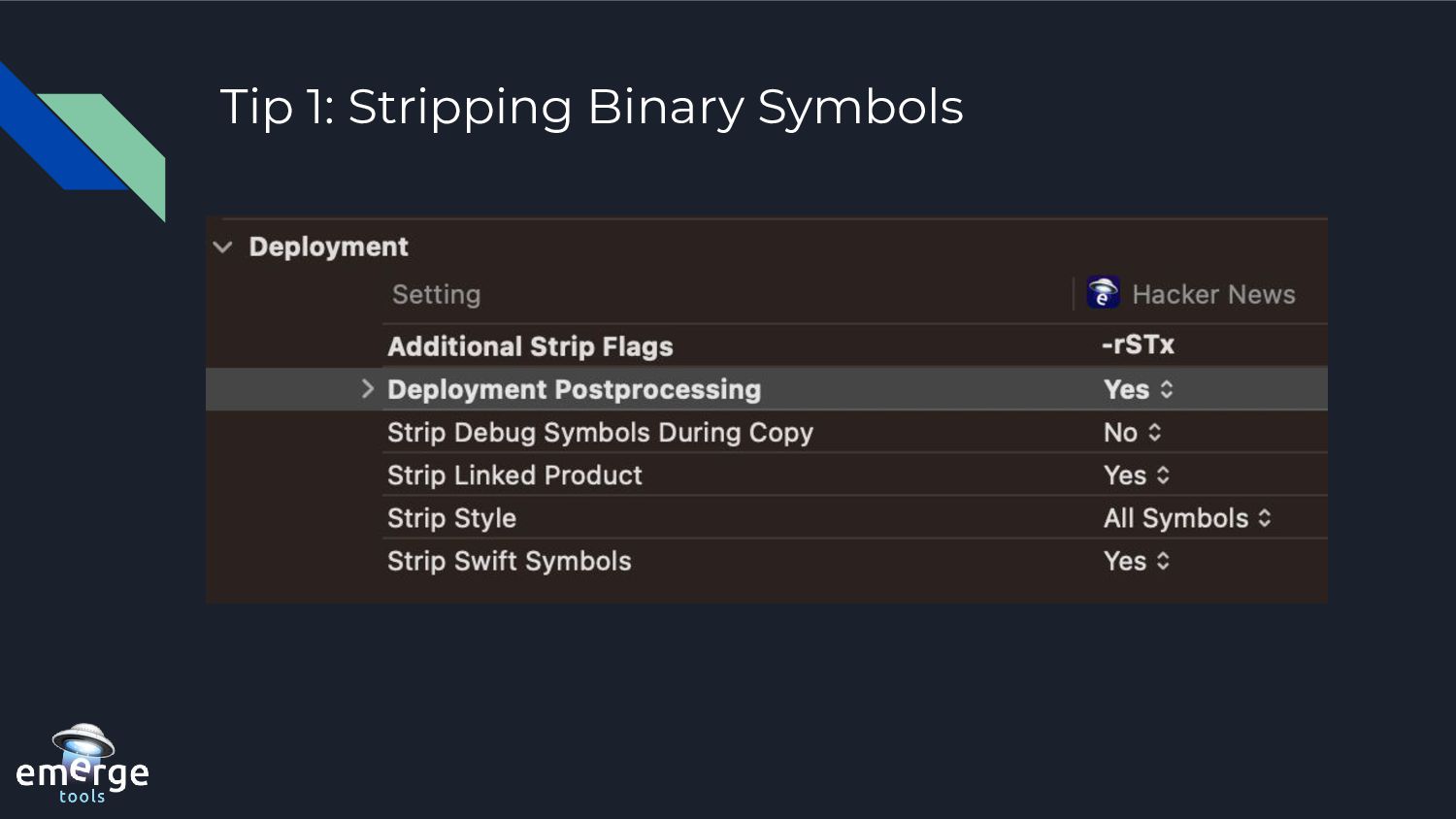Click the Deployment section title

[328, 246]
